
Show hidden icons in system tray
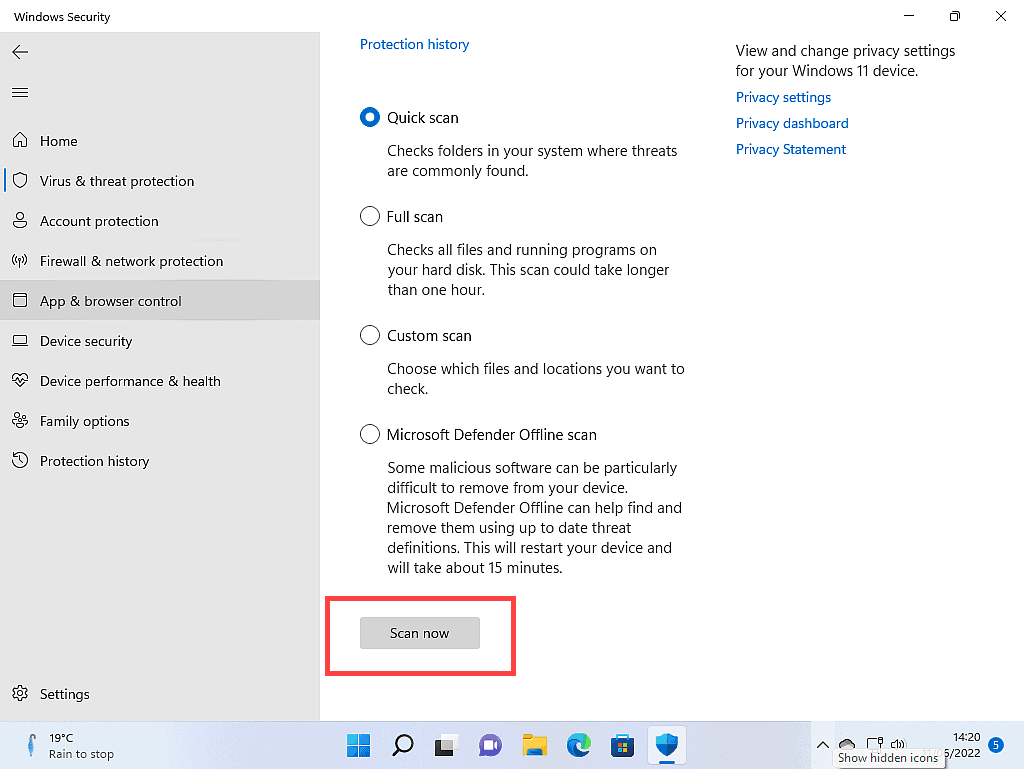823,745
